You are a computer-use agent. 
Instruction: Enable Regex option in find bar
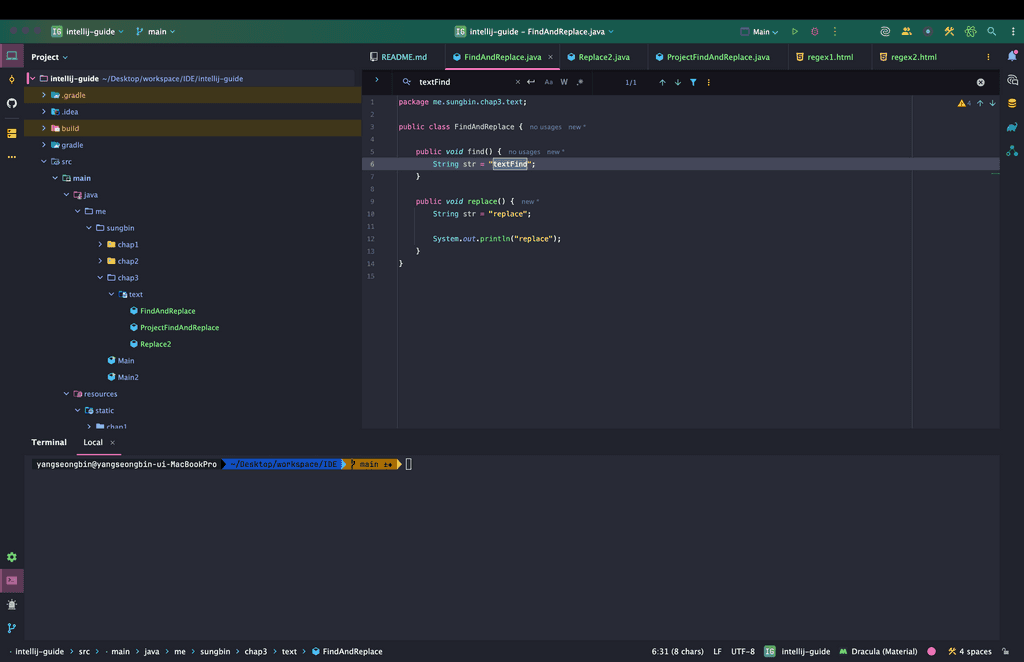coord(580,82)
